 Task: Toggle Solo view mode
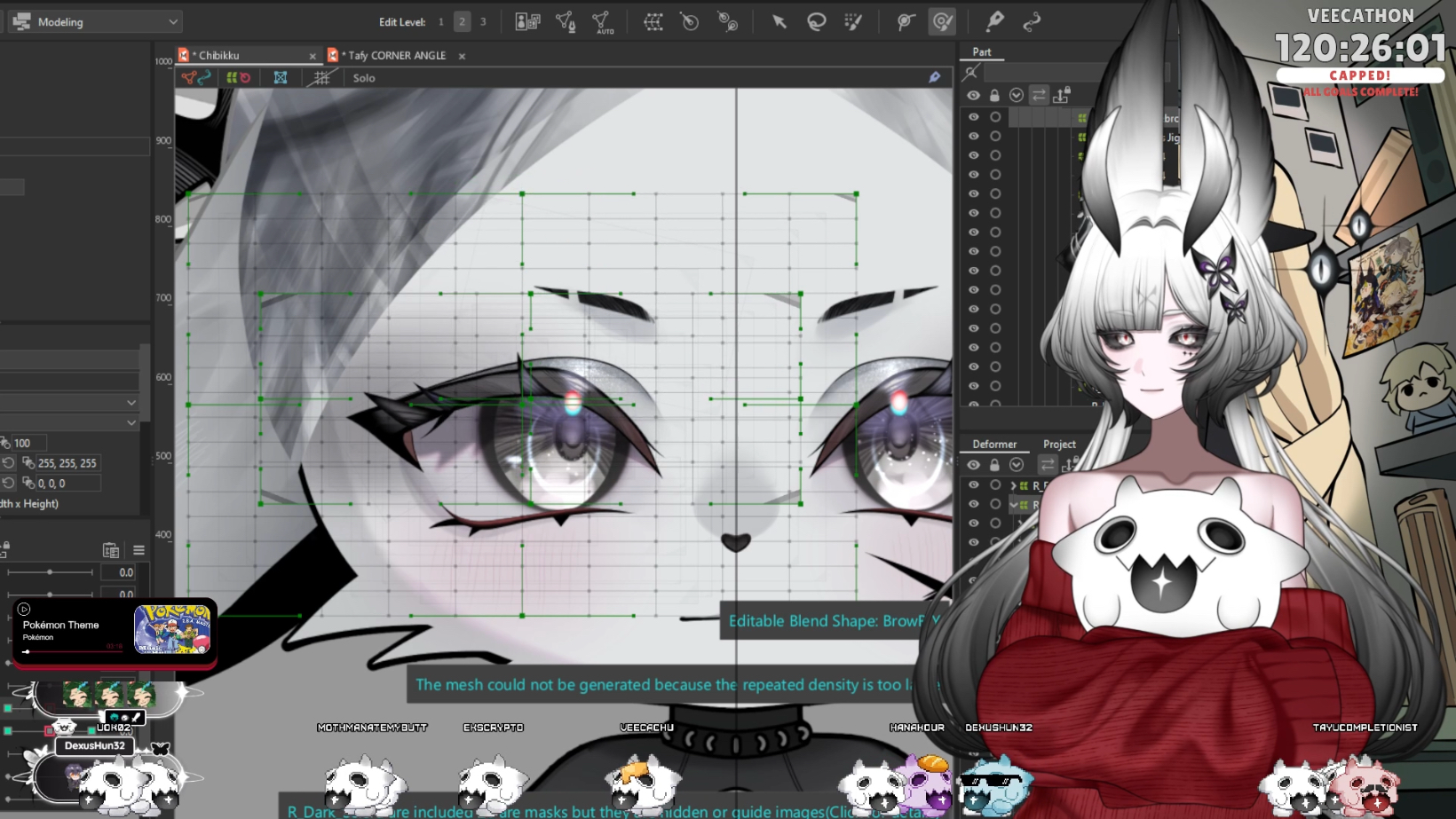tap(364, 78)
